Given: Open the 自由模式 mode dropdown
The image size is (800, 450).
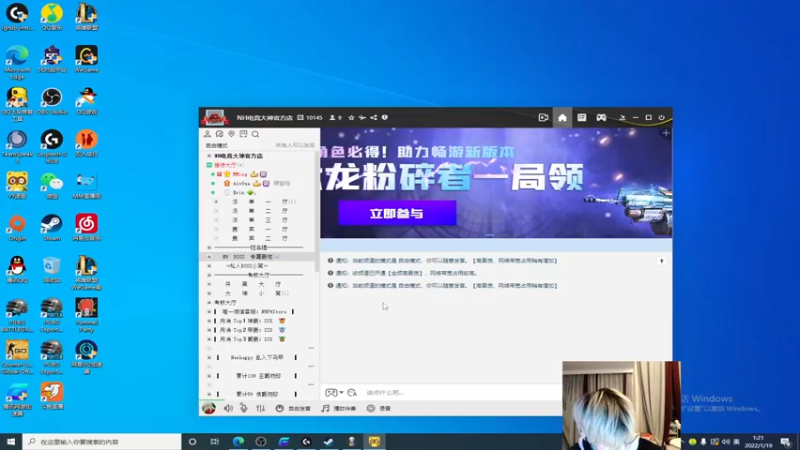Looking at the screenshot, I should pos(217,145).
